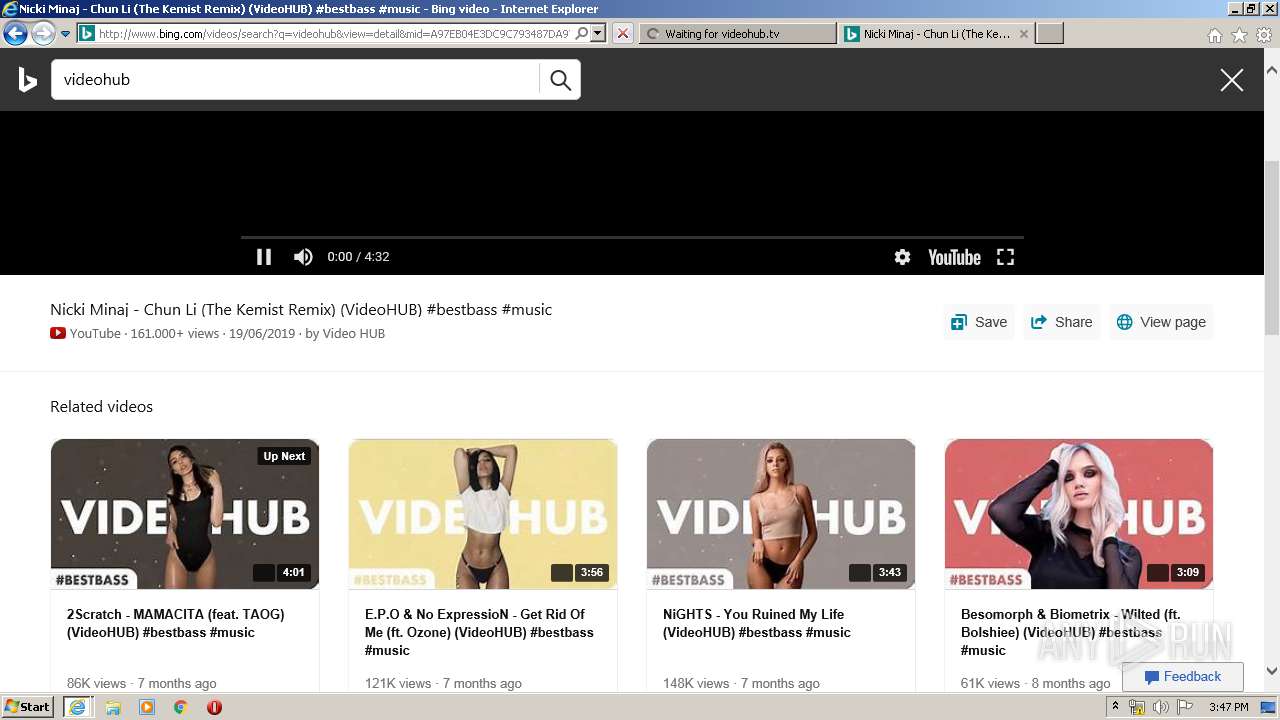The image size is (1280, 720).
Task: Close the video detail overlay
Action: click(x=1232, y=80)
